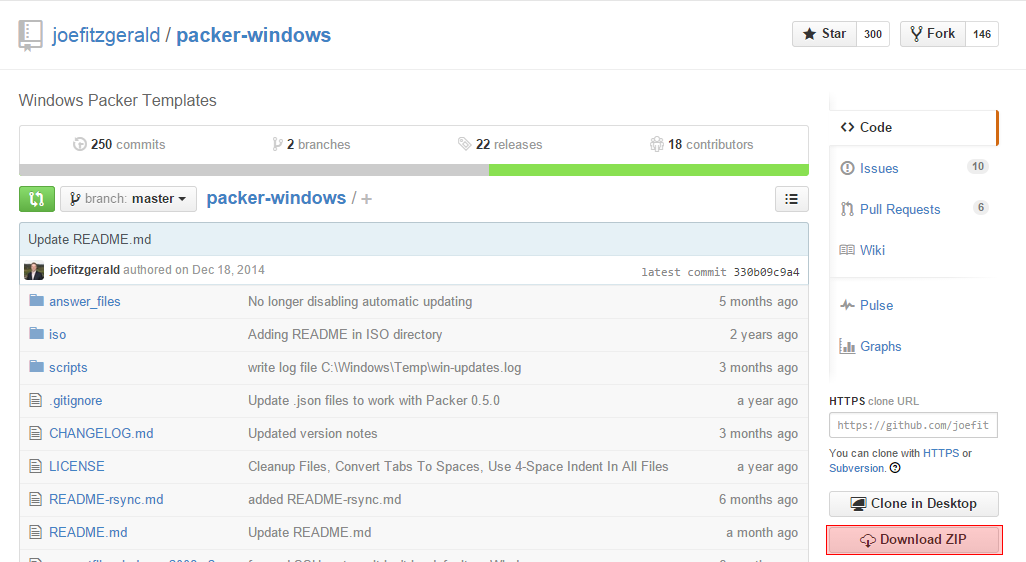Open the branch: master dropdown
1026x562 pixels.
tap(128, 199)
